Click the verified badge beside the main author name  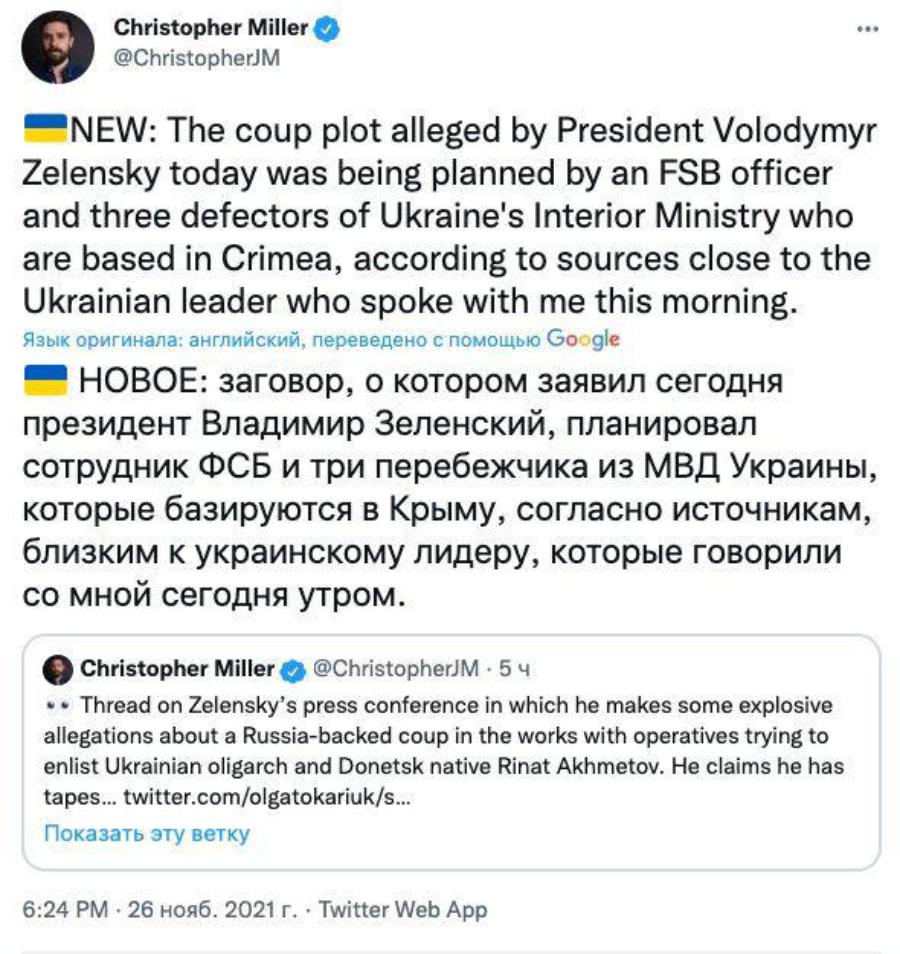click(x=326, y=30)
